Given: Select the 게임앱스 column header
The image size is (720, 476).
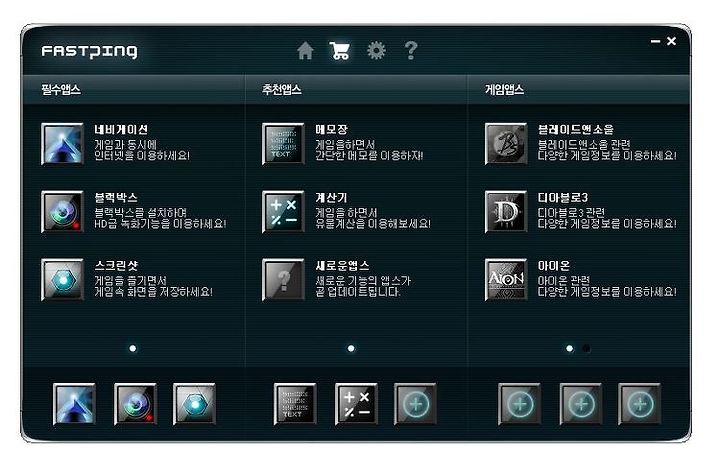Looking at the screenshot, I should [505, 89].
